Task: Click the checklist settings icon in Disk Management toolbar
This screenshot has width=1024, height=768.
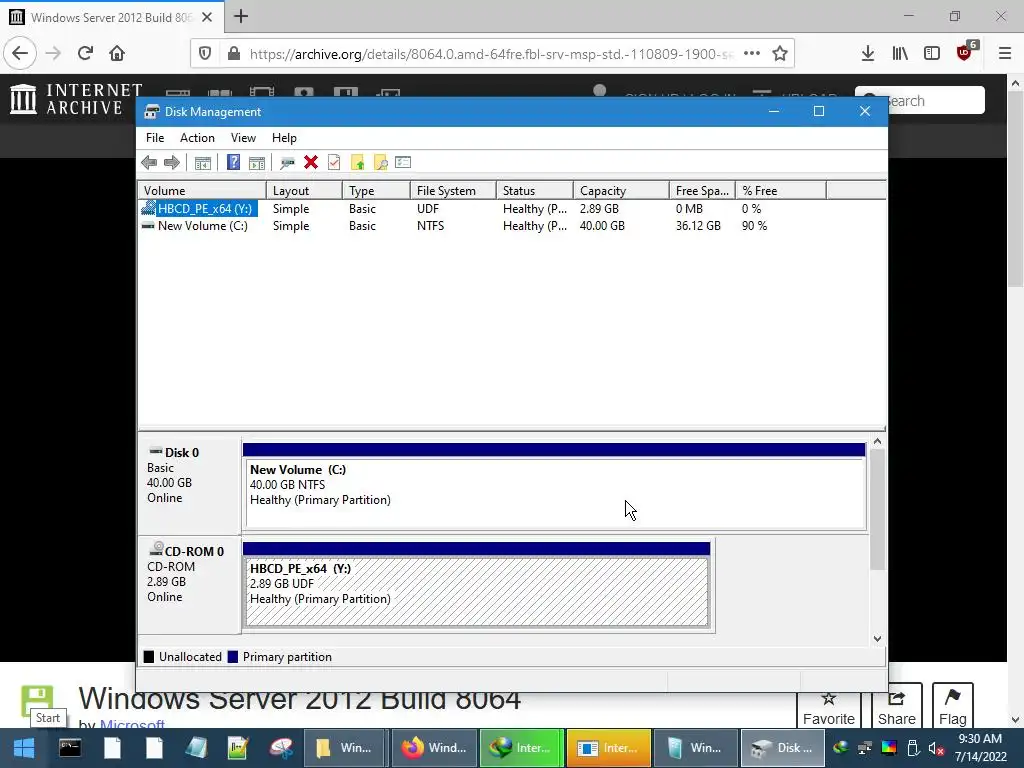Action: click(x=403, y=162)
